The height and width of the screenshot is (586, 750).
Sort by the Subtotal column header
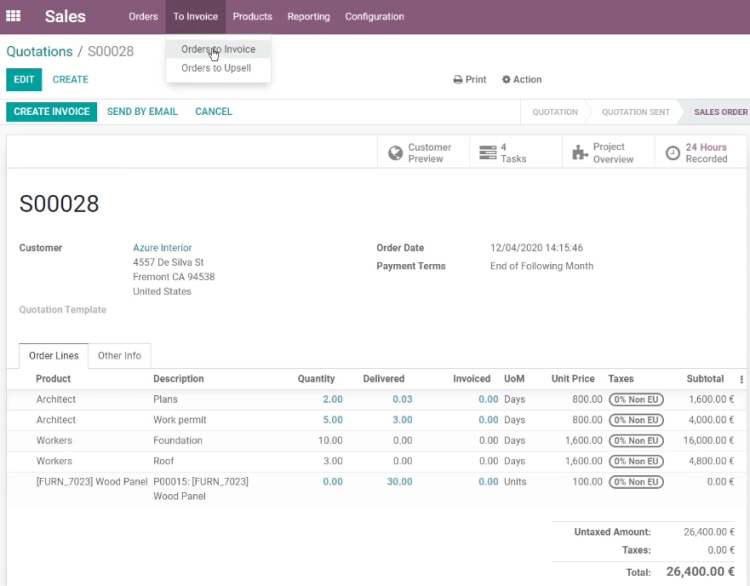coord(705,379)
